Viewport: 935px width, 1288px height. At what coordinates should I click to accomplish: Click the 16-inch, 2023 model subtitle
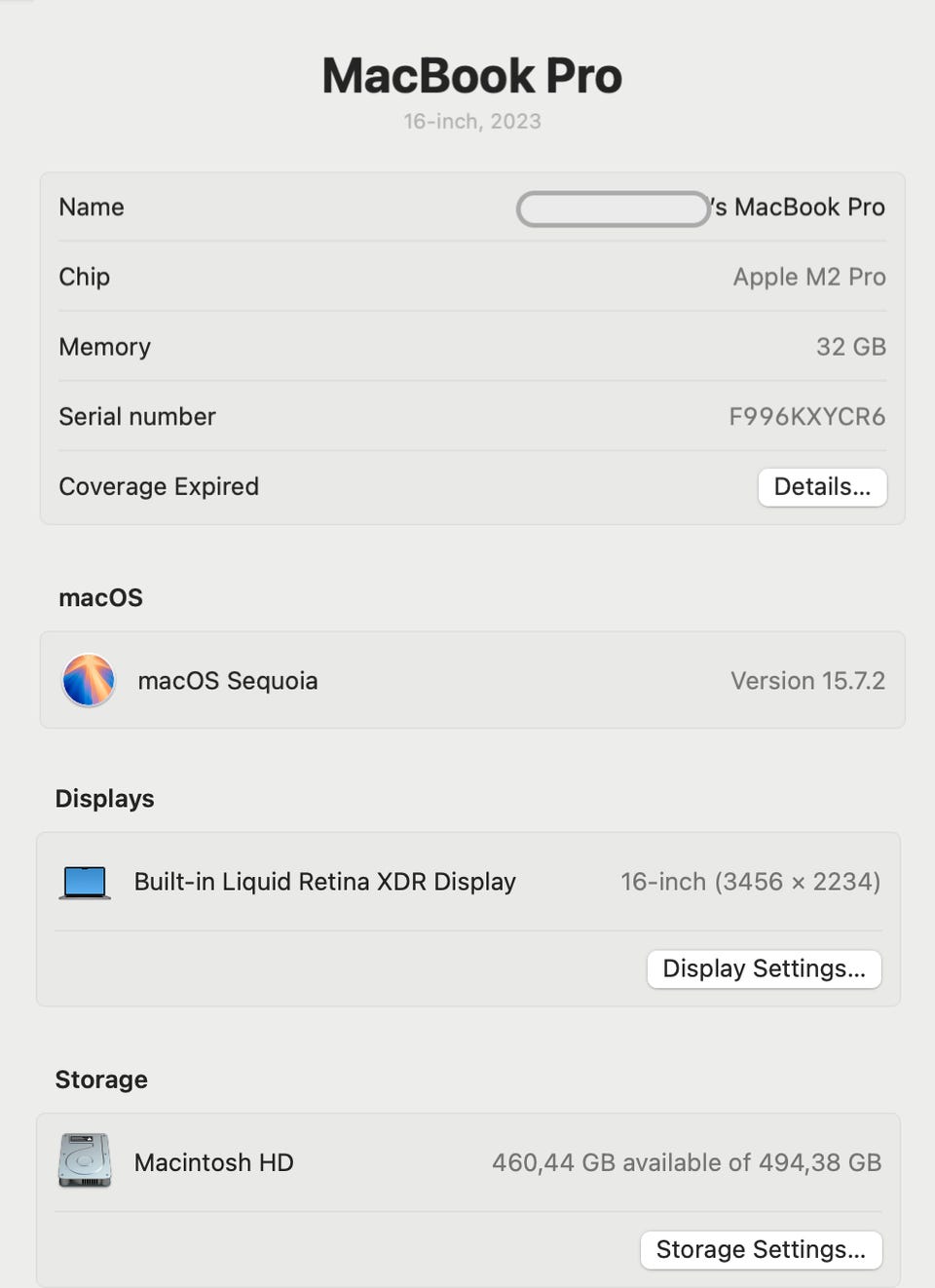pos(472,122)
